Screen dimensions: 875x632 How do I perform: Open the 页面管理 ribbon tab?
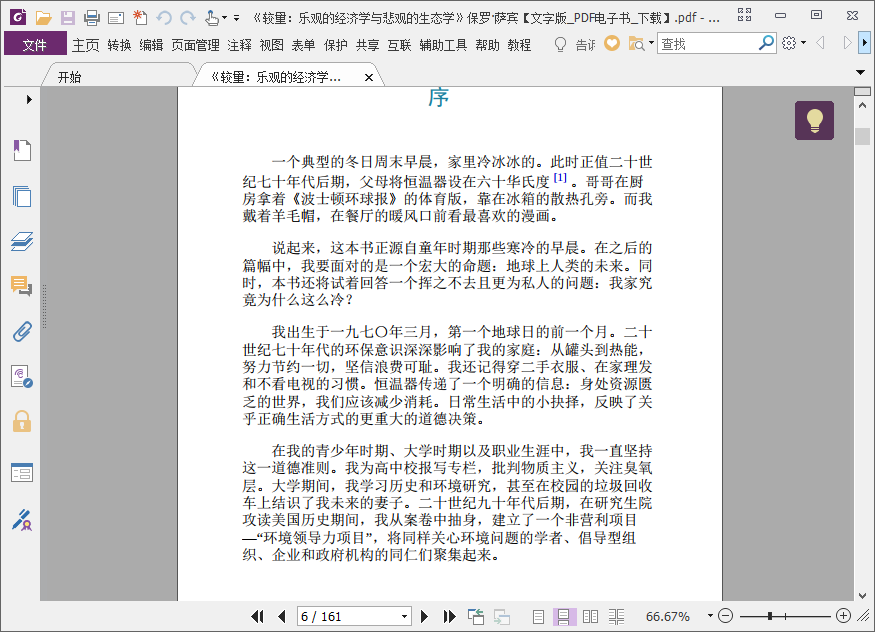point(195,45)
